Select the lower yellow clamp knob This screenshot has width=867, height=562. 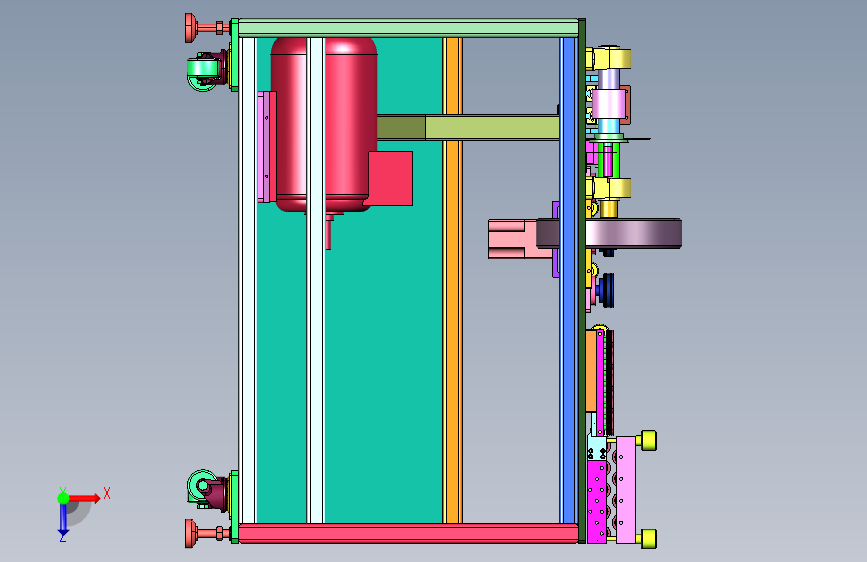[x=648, y=539]
